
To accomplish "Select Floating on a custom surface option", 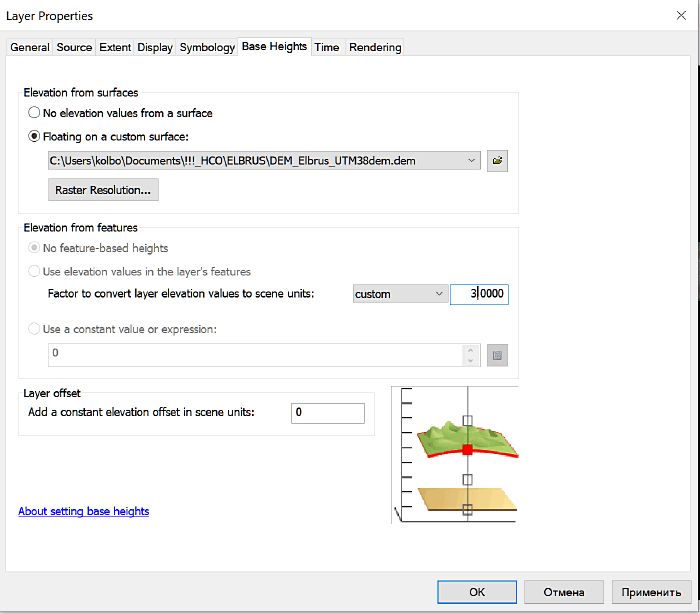I will [x=35, y=137].
